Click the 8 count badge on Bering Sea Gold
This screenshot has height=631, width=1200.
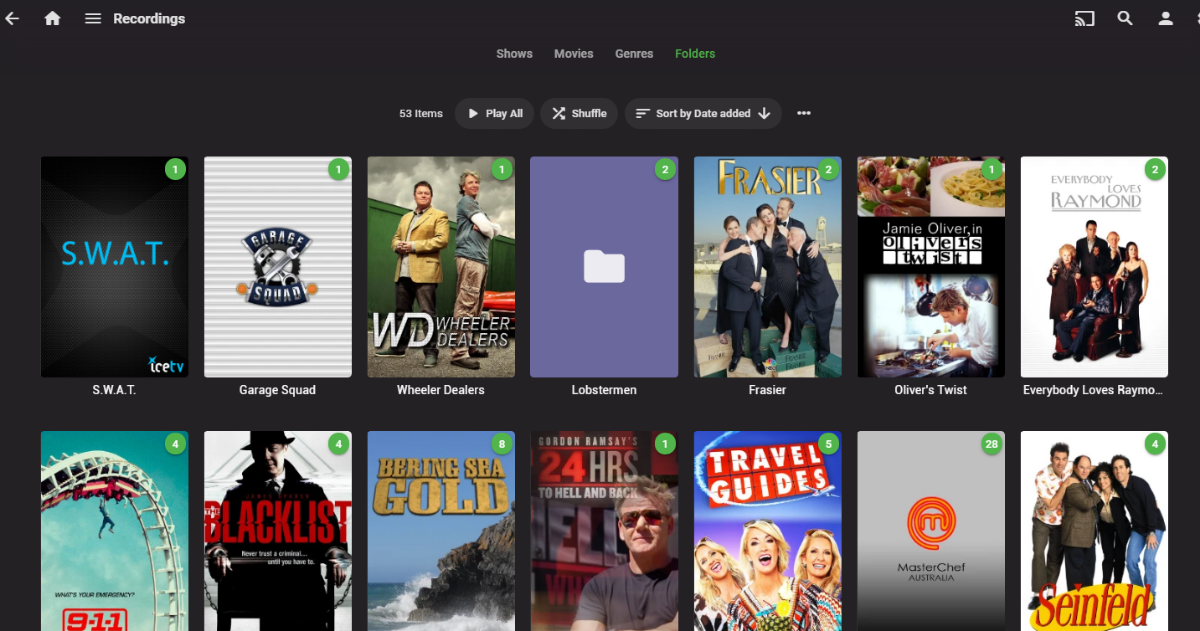[x=501, y=444]
